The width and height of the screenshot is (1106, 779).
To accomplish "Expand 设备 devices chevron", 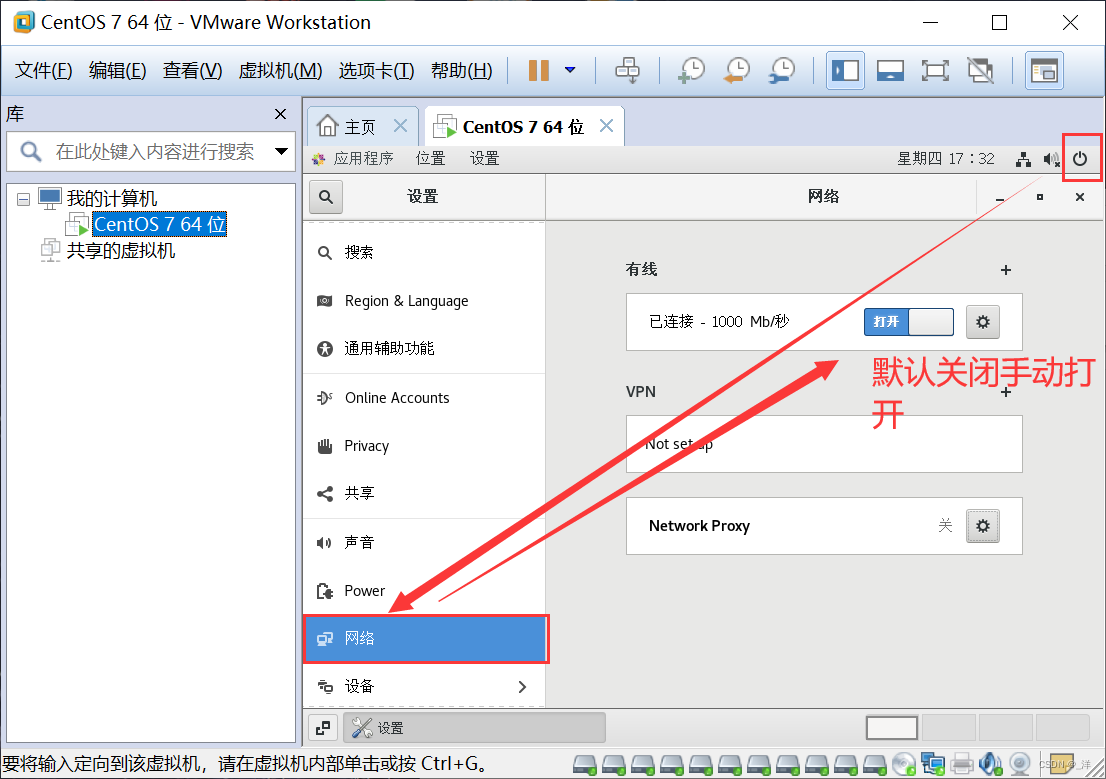I will [522, 687].
